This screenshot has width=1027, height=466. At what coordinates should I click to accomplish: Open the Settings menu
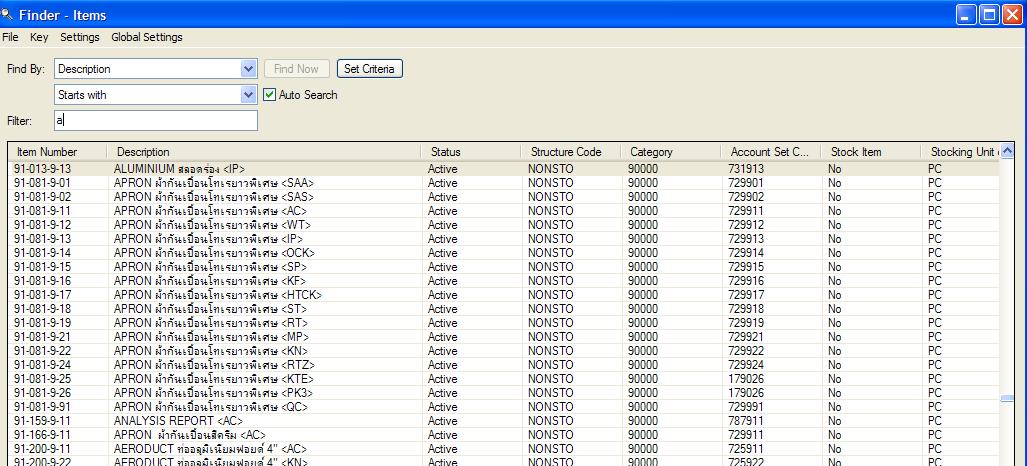click(80, 37)
